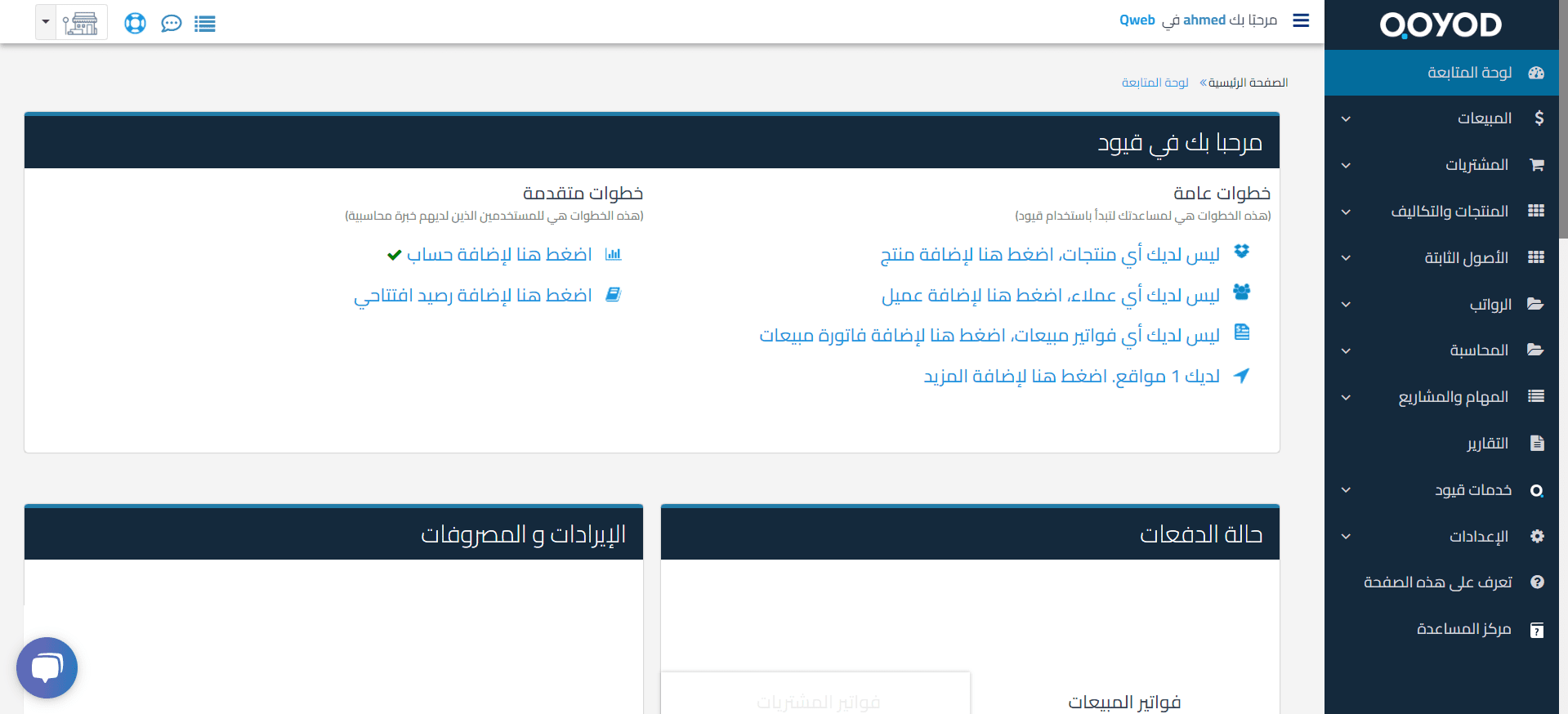The width and height of the screenshot is (1568, 714).
Task: Click the question mark icon for تعرف على هذه الصفحة
Action: click(1537, 582)
